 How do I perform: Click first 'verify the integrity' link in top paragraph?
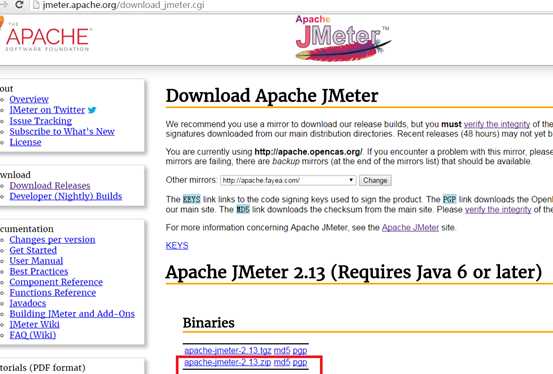click(497, 124)
